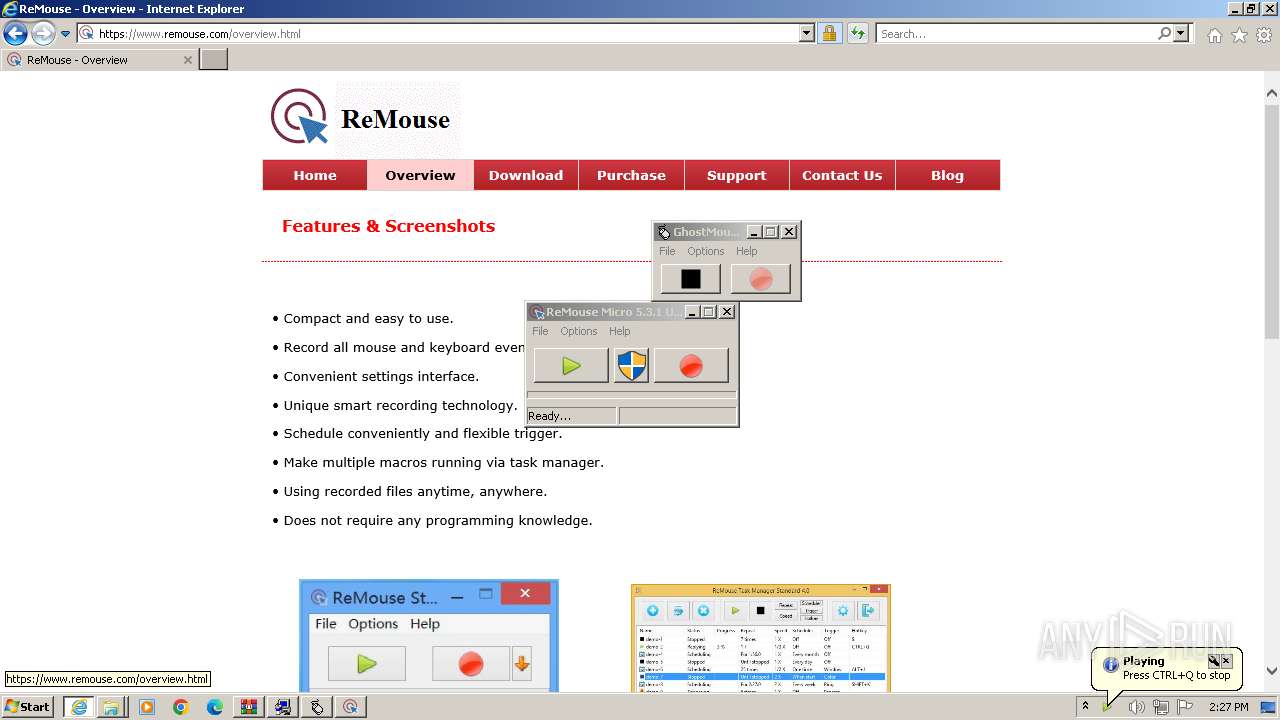Click the Windows Start button
1280x720 pixels.
pyautogui.click(x=28, y=706)
